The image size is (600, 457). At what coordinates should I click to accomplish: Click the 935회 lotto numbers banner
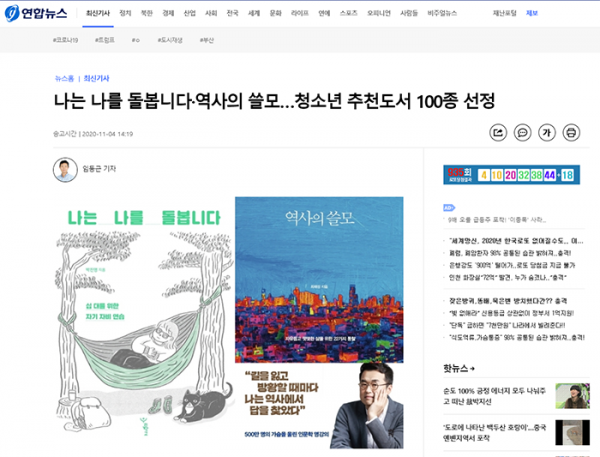(509, 175)
